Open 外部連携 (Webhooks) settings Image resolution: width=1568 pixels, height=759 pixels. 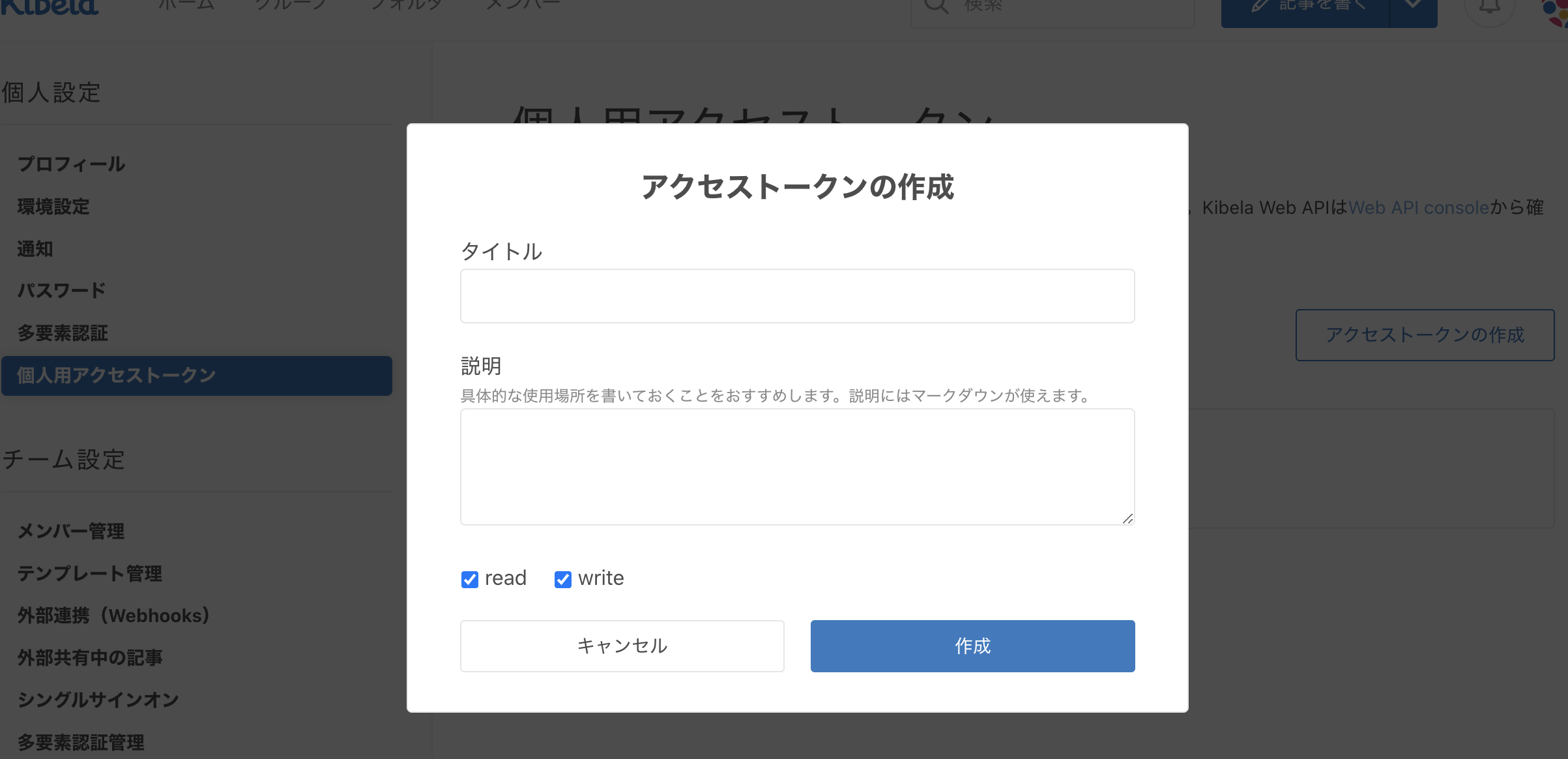[x=113, y=616]
